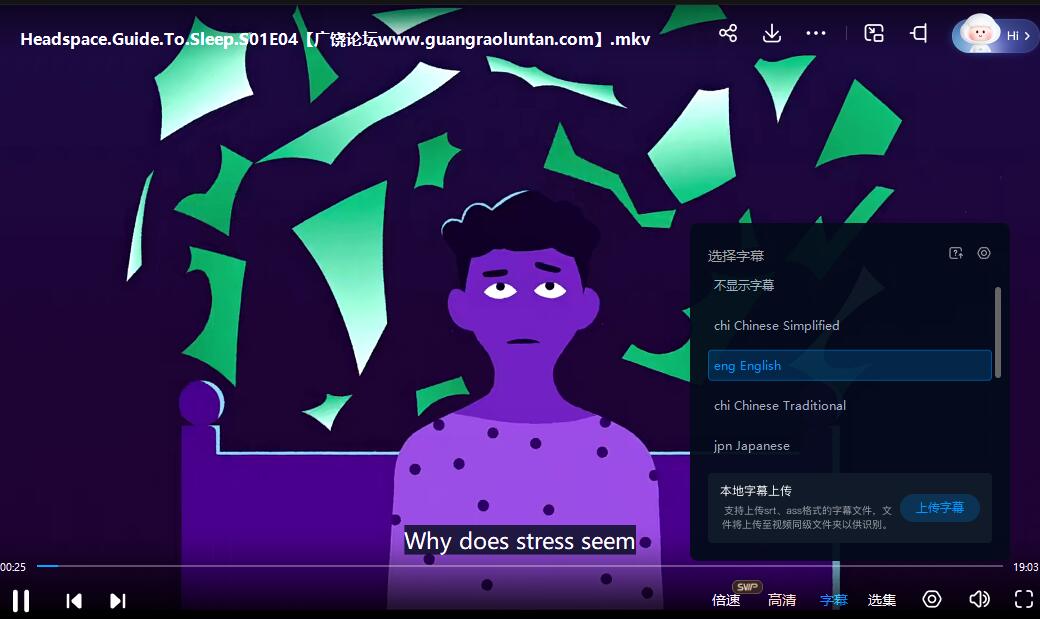This screenshot has height=619, width=1040.
Task: Click the 选择字幕 panel heading
Action: coord(736,255)
